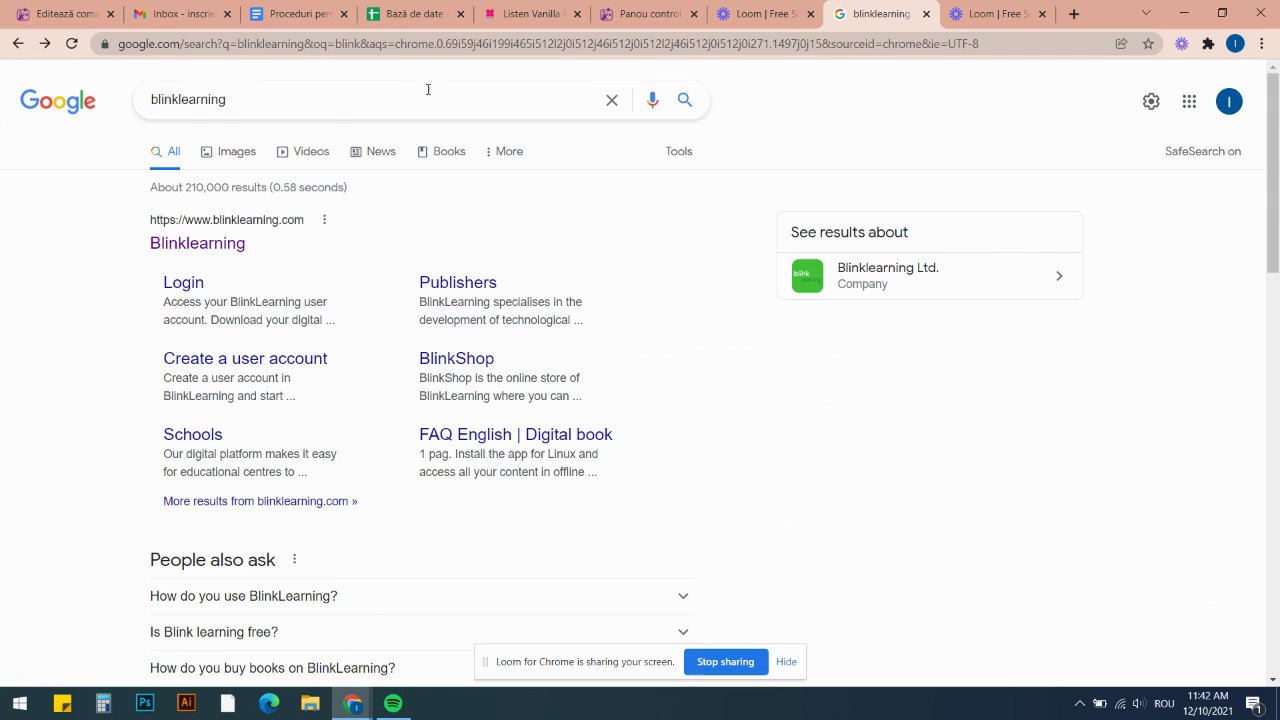
Task: Open Spotify from taskbar
Action: (x=393, y=704)
